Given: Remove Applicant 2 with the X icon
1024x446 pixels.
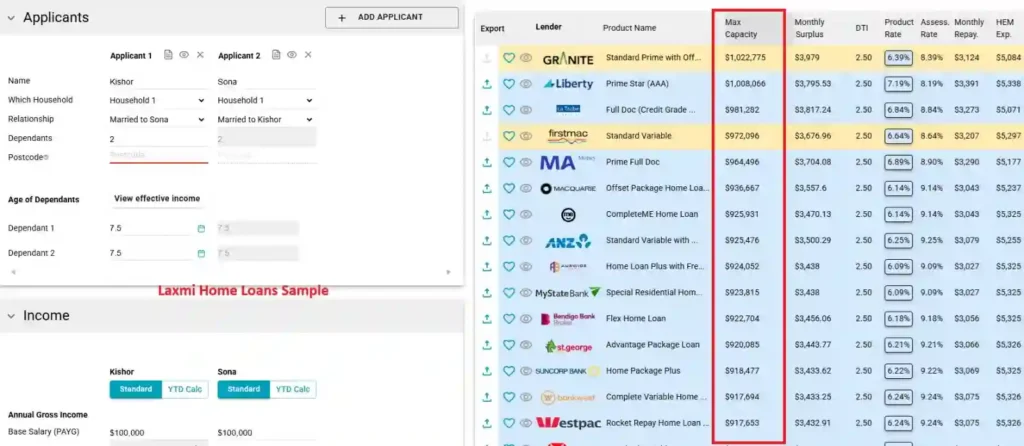Looking at the screenshot, I should 308,55.
